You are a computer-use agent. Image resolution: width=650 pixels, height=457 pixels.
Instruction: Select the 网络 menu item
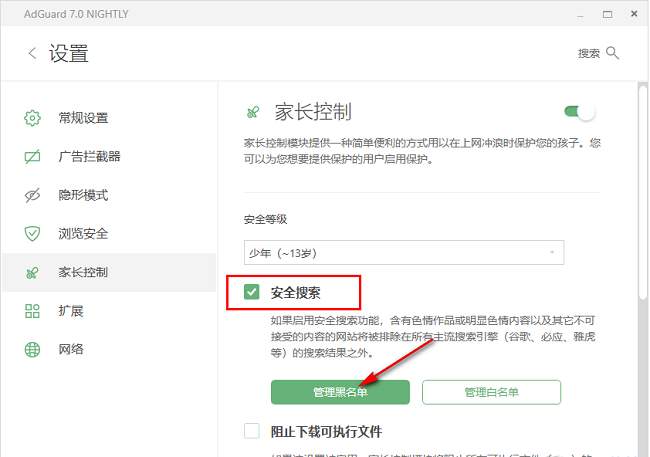coord(109,350)
